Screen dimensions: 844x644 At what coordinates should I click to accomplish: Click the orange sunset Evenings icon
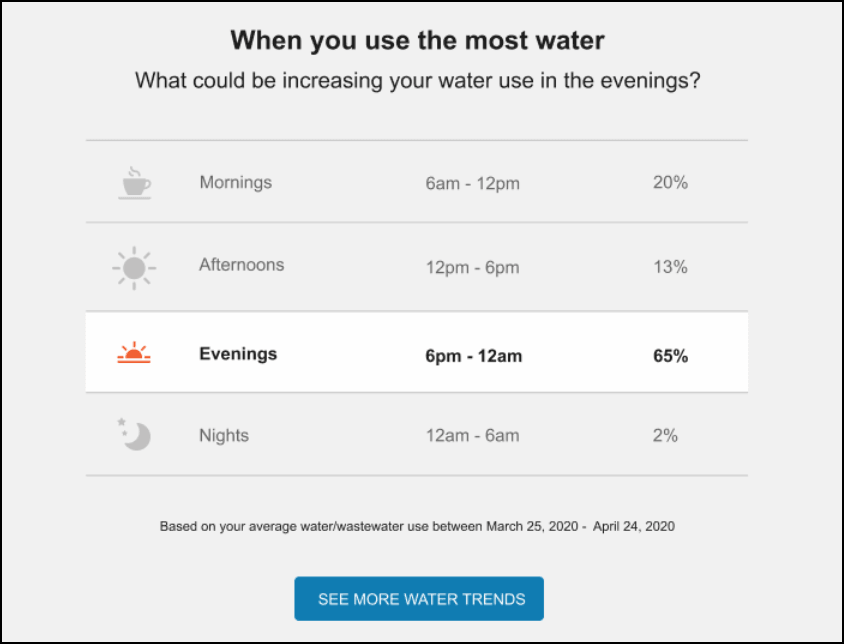pos(134,353)
